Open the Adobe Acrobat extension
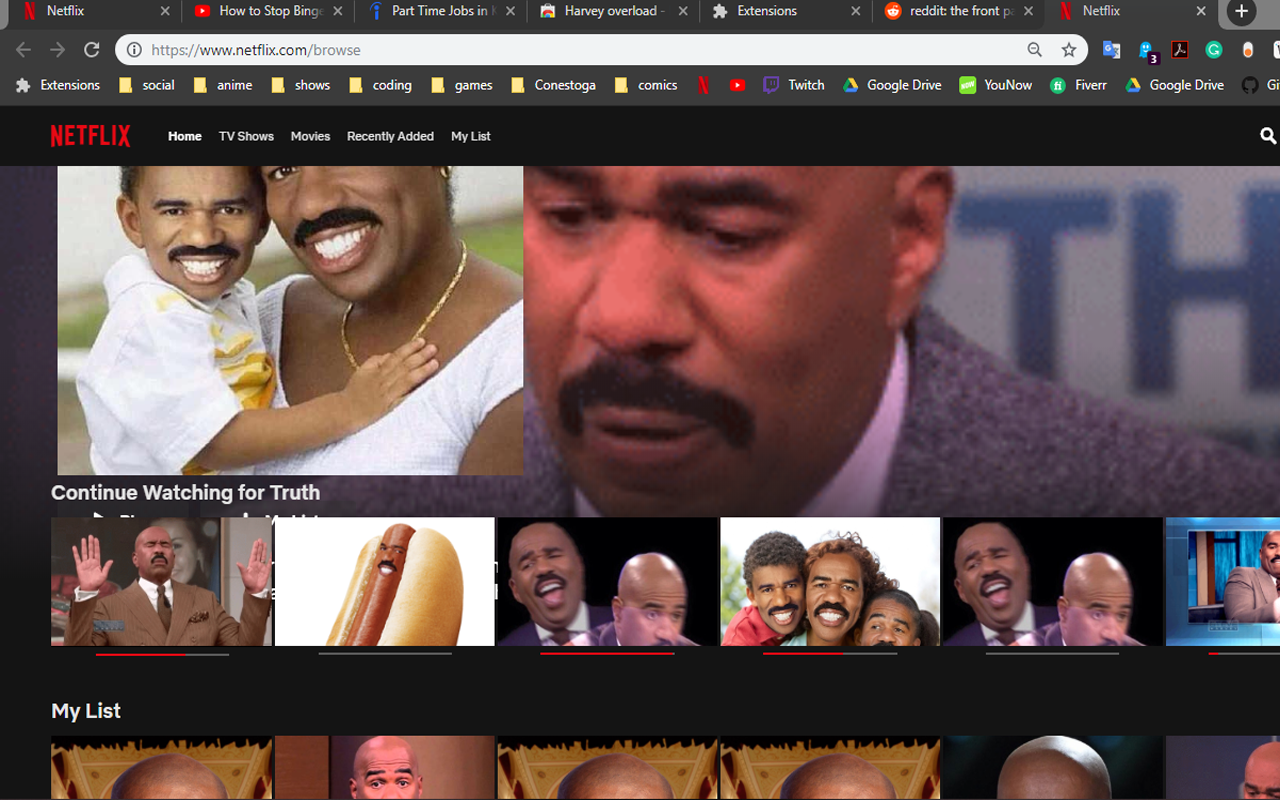 tap(1180, 49)
